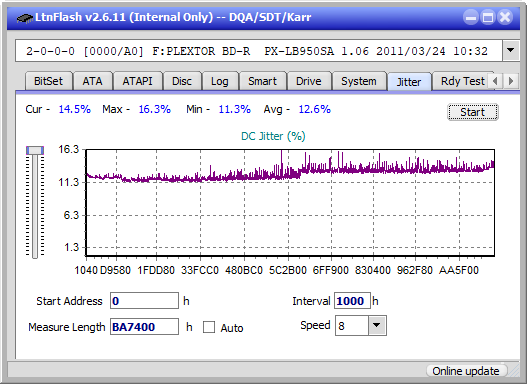
Task: Open the System tab
Action: (359, 81)
